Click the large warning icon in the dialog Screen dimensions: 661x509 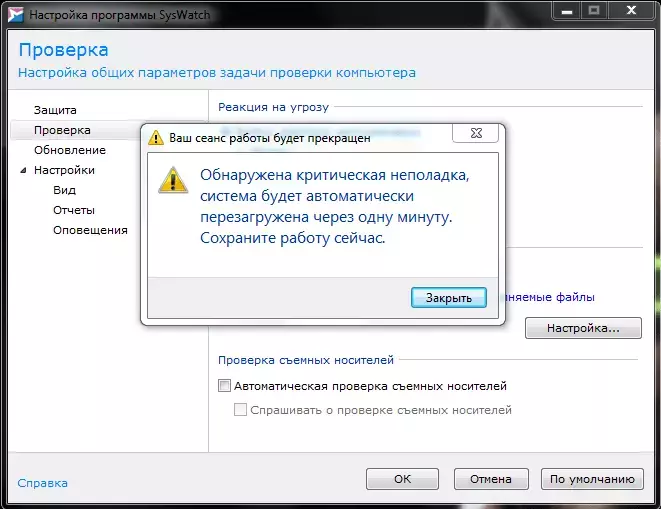[173, 180]
